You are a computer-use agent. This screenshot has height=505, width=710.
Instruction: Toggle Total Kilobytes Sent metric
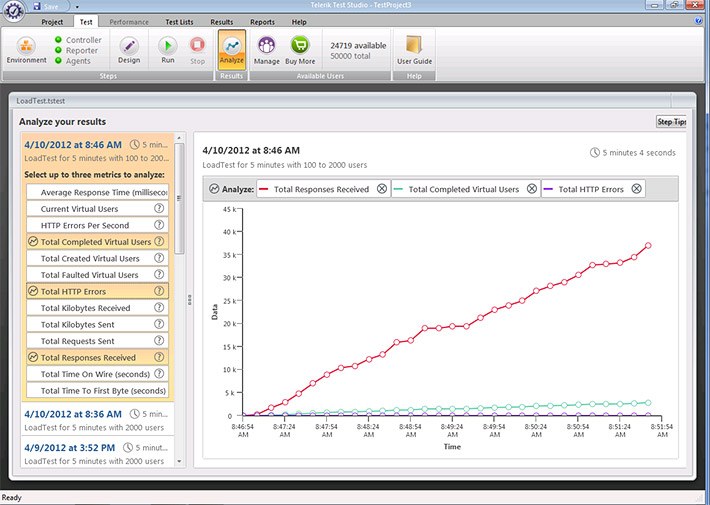tap(97, 324)
